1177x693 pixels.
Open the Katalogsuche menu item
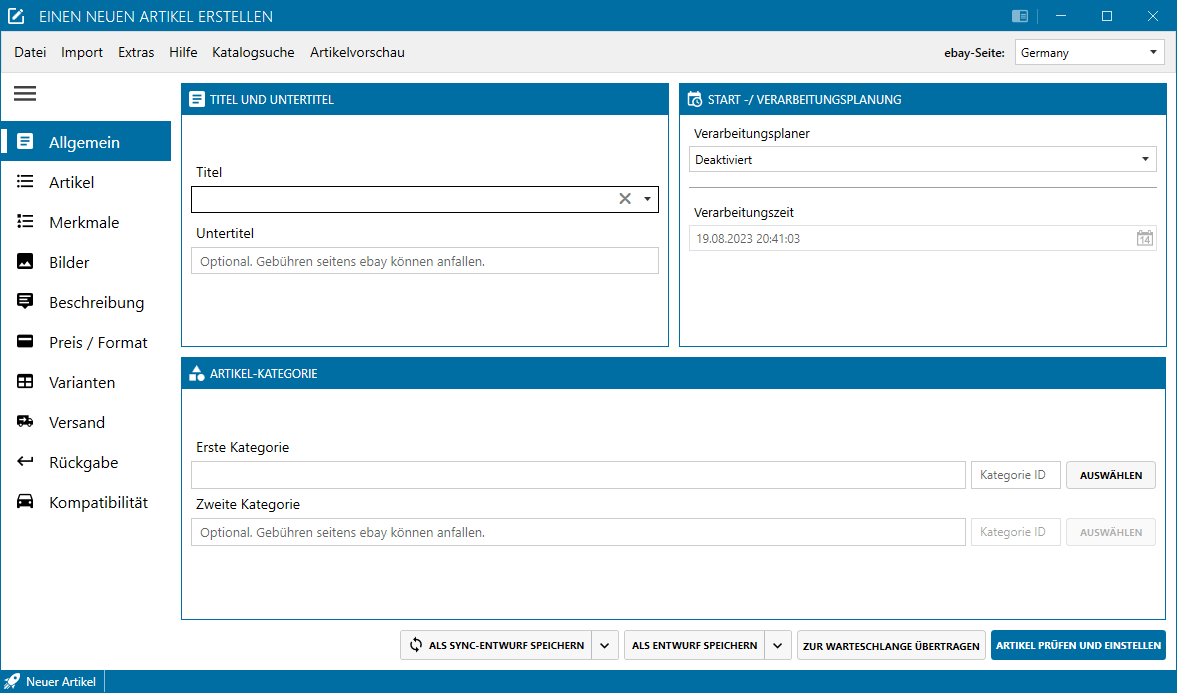[x=253, y=53]
